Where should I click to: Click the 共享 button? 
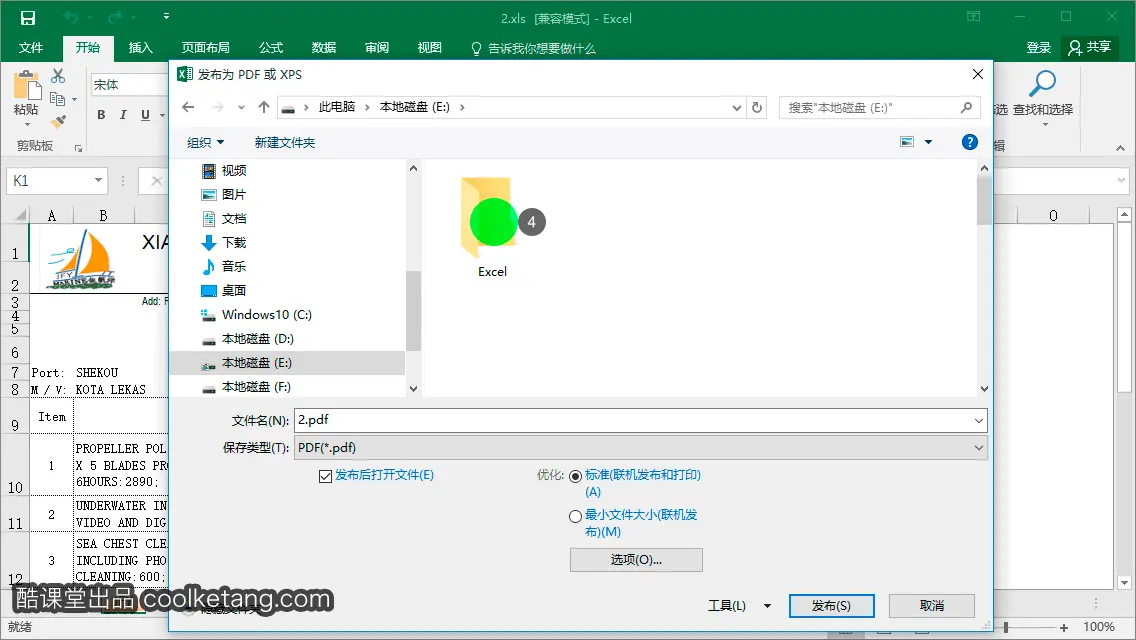point(1090,48)
